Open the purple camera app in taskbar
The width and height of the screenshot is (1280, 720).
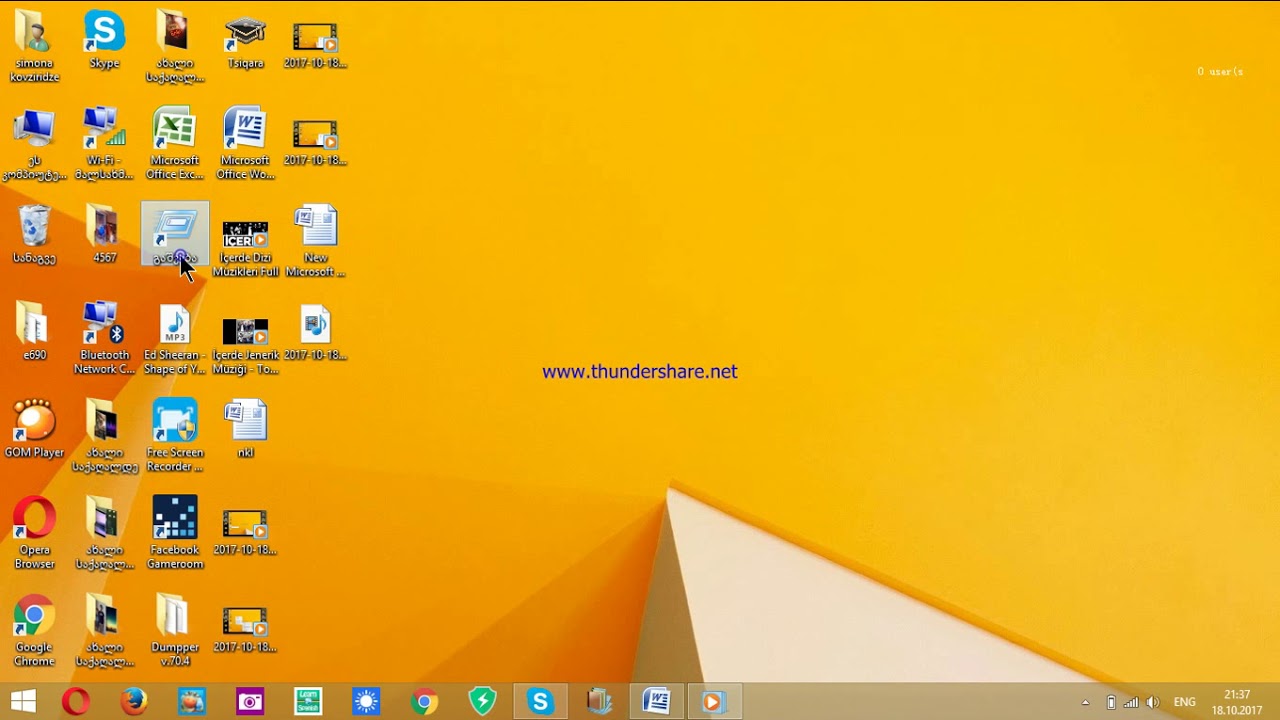tap(250, 702)
